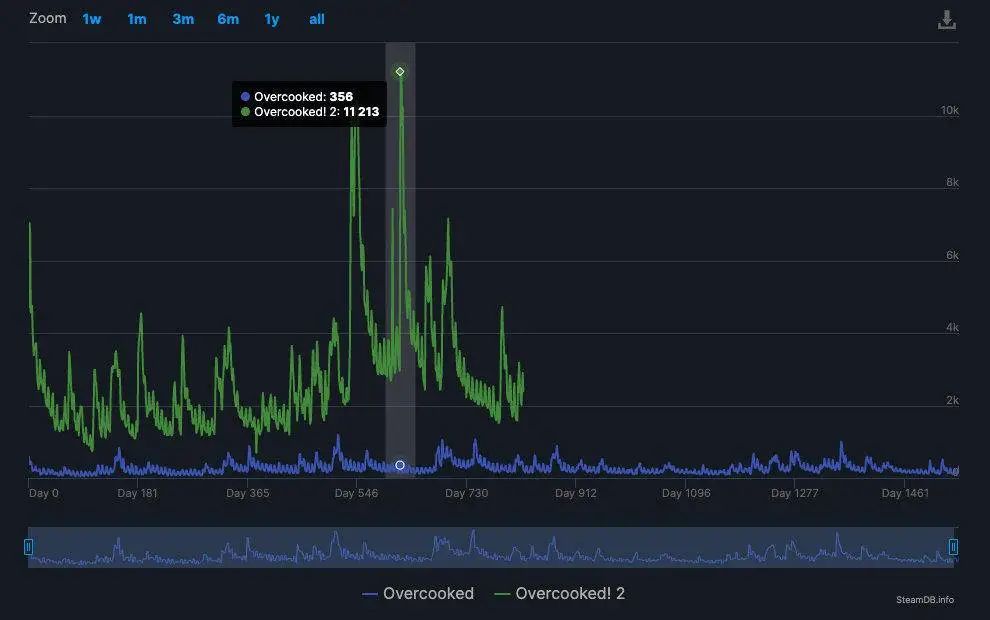
Task: Click the tooltip showing Overcooked! 2: 11 213
Action: coord(309,104)
